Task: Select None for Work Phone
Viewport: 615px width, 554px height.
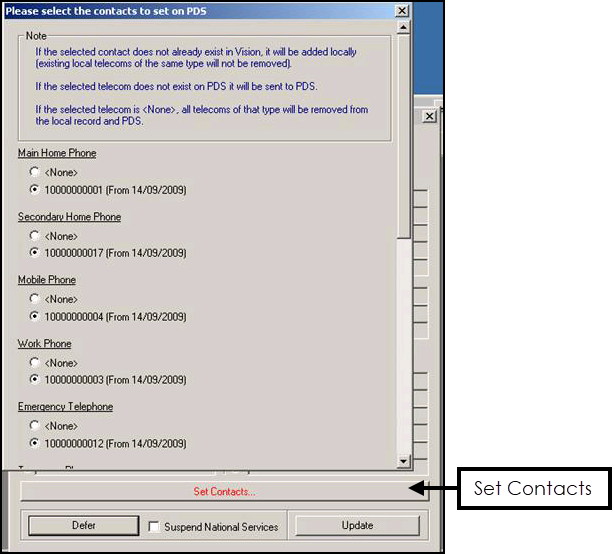Action: tap(35, 363)
